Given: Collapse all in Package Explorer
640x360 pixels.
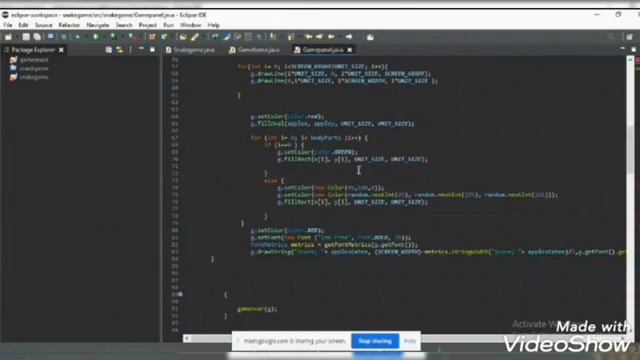Looking at the screenshot, I should pos(109,50).
